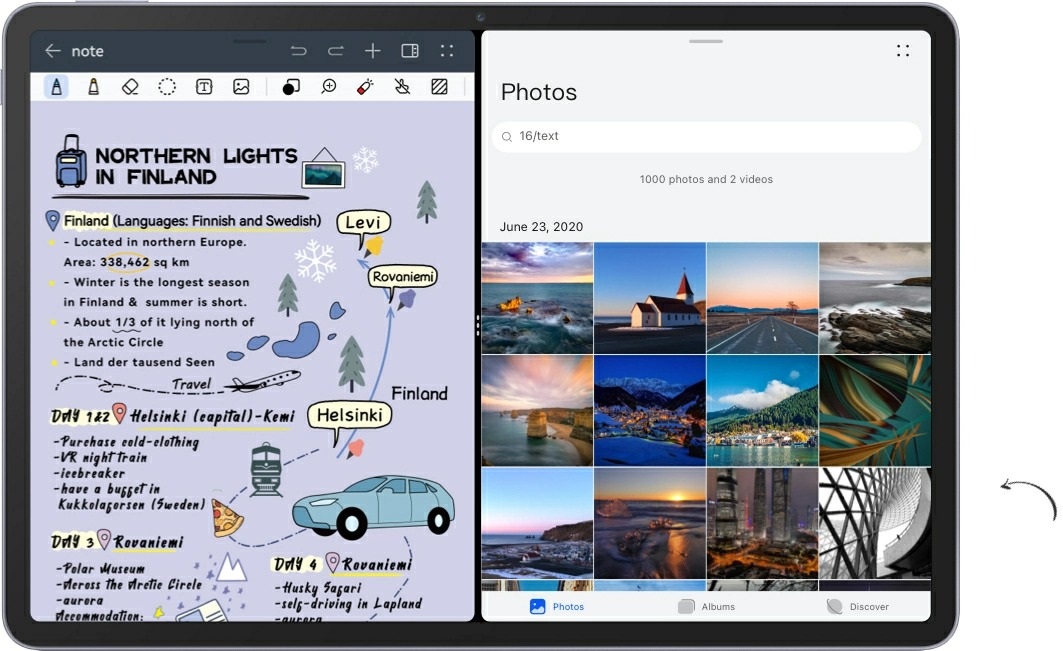The height and width of the screenshot is (651, 1063).
Task: Go back from the note using the arrow
Action: tap(53, 51)
